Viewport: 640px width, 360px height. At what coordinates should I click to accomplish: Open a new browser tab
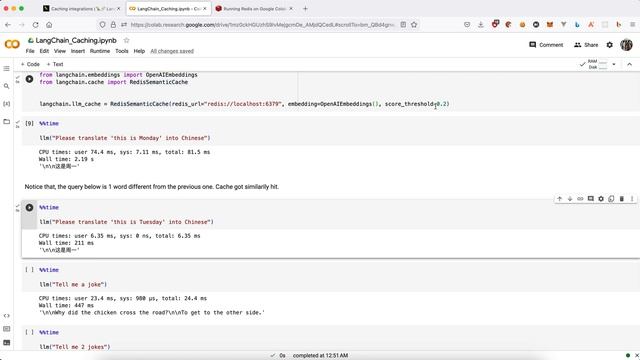[x=305, y=9]
